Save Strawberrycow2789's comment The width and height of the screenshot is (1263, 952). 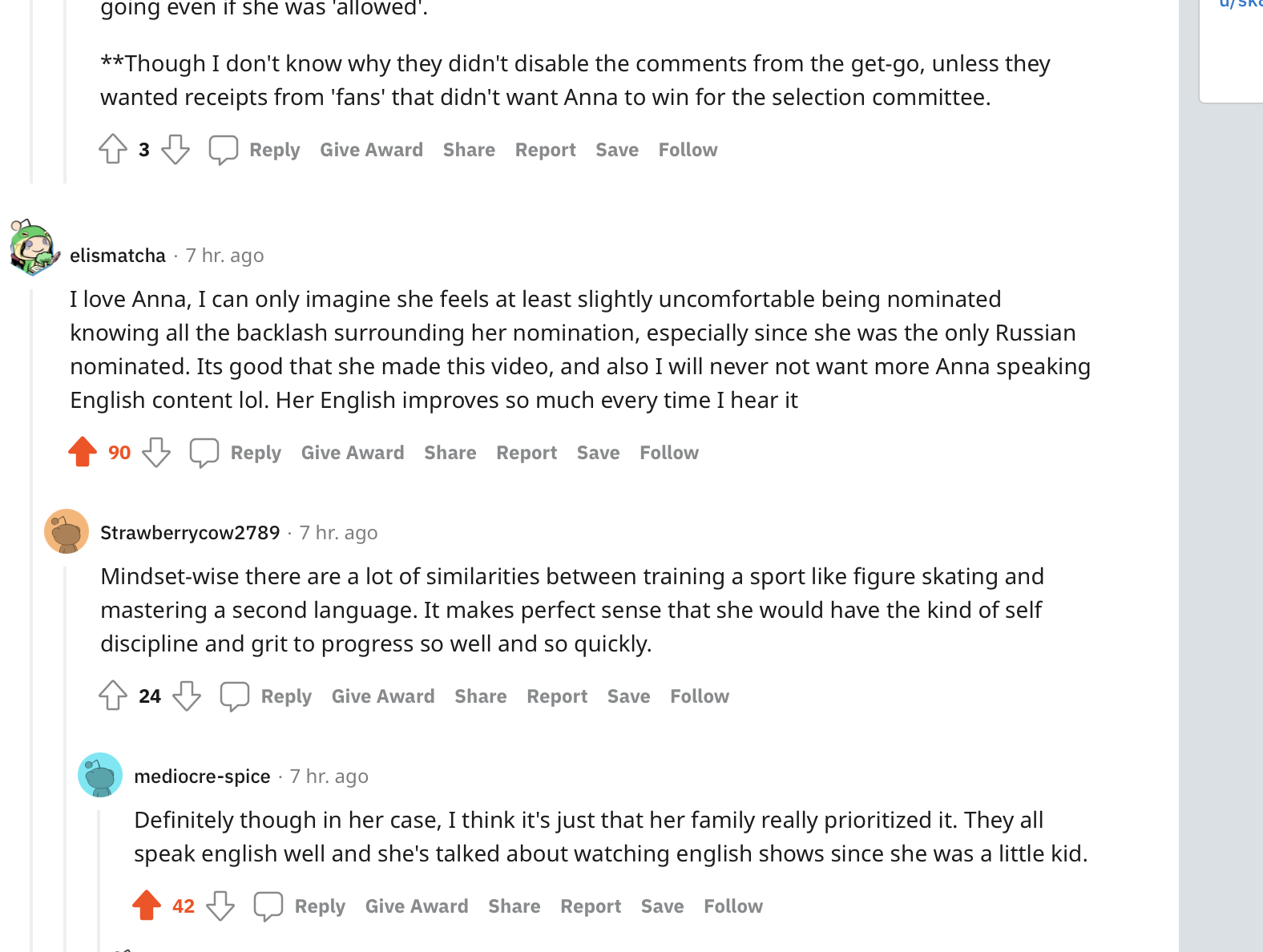click(x=628, y=696)
